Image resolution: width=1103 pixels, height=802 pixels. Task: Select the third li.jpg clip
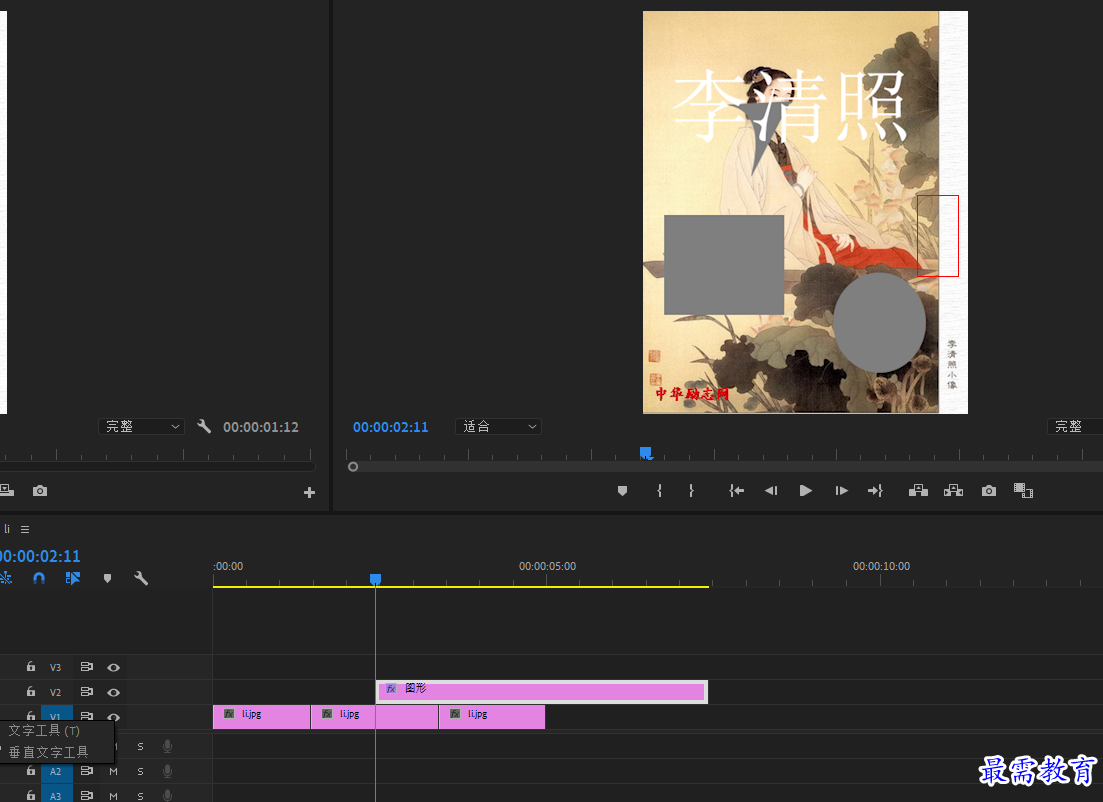pyautogui.click(x=492, y=717)
